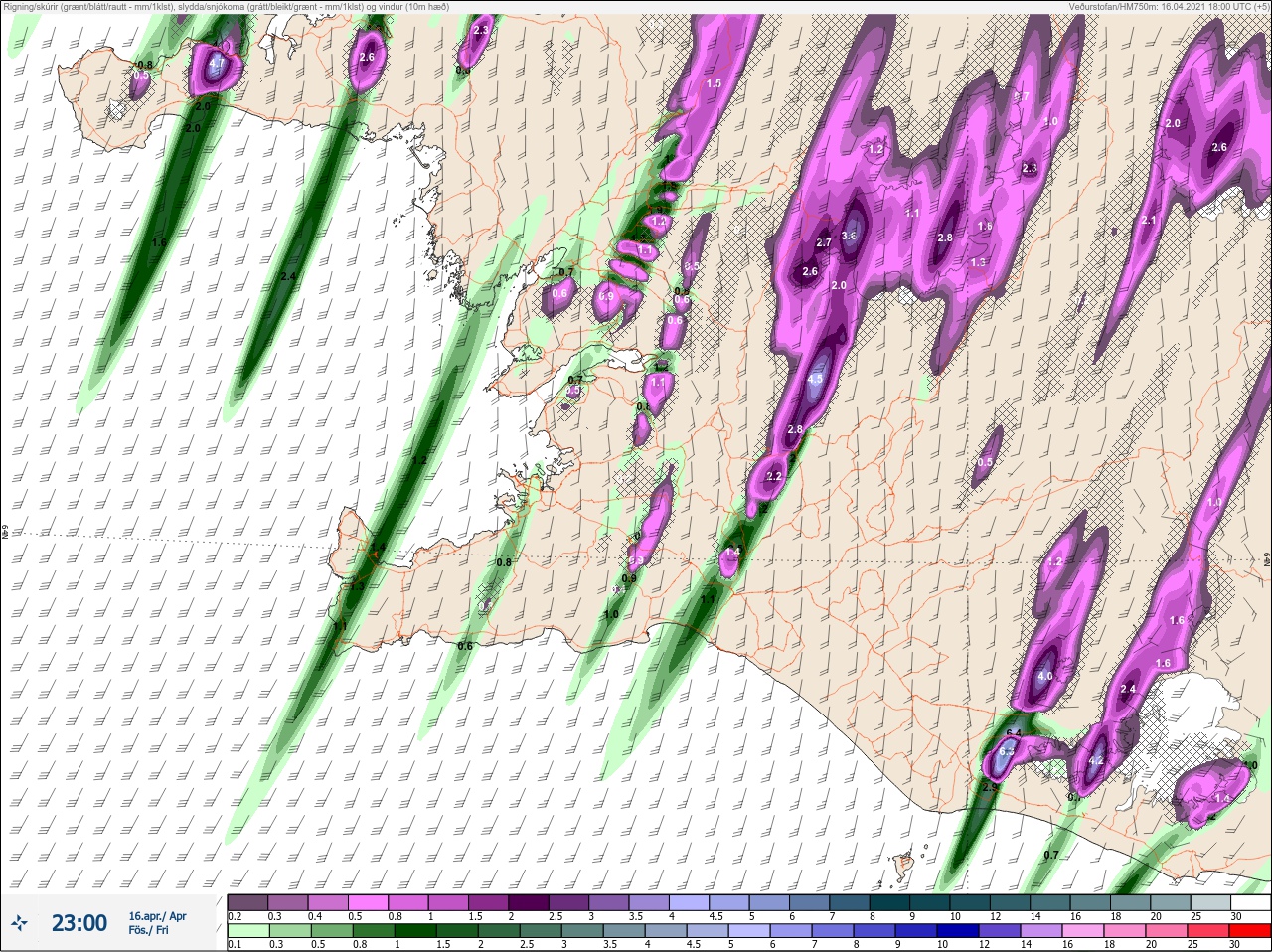Select the 23:00 forecast time label
The height and width of the screenshot is (952, 1272).
pyautogui.click(x=79, y=923)
